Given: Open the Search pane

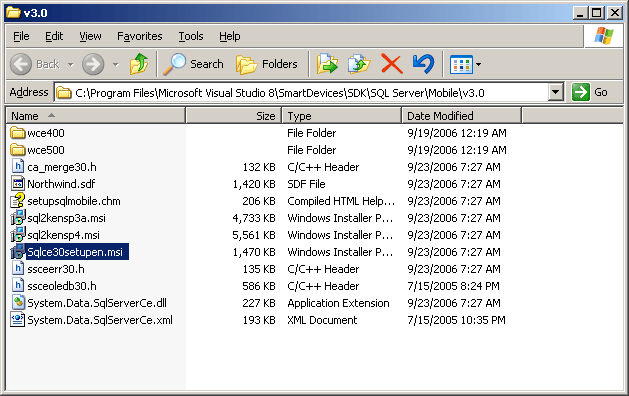Looking at the screenshot, I should (x=193, y=64).
